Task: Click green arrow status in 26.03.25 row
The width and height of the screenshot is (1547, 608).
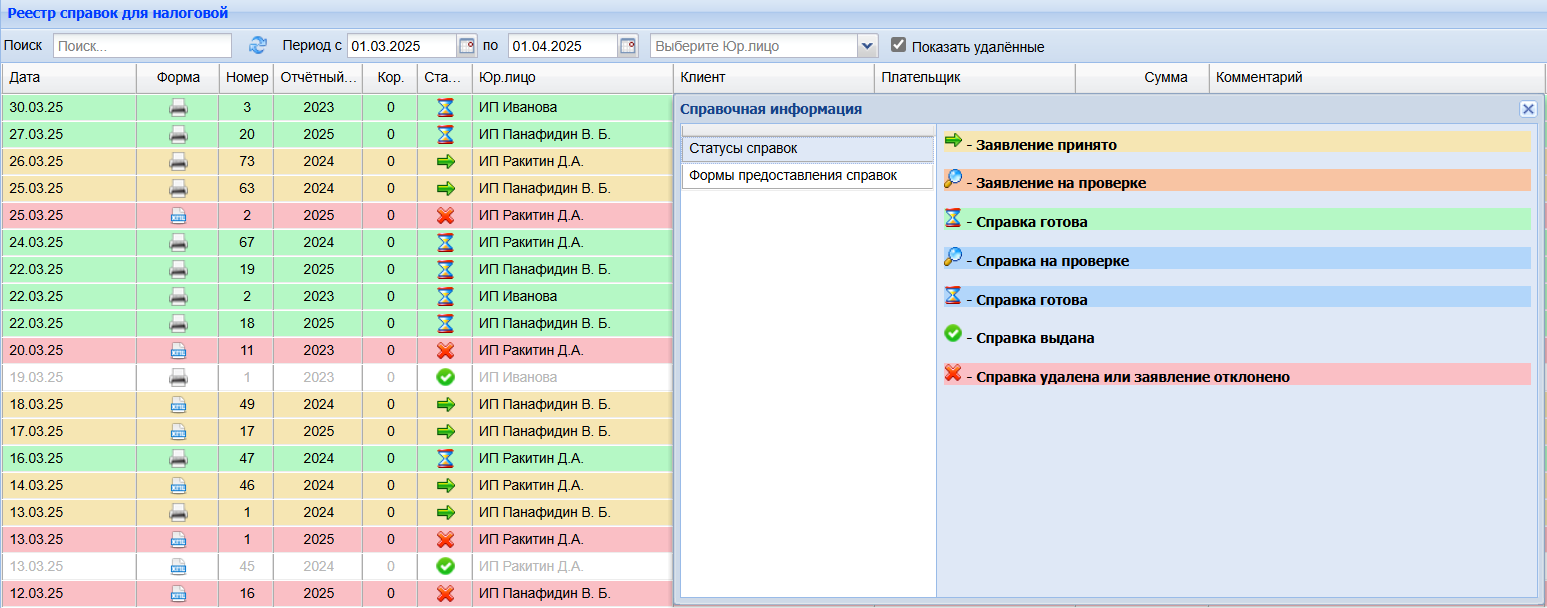Action: (445, 161)
